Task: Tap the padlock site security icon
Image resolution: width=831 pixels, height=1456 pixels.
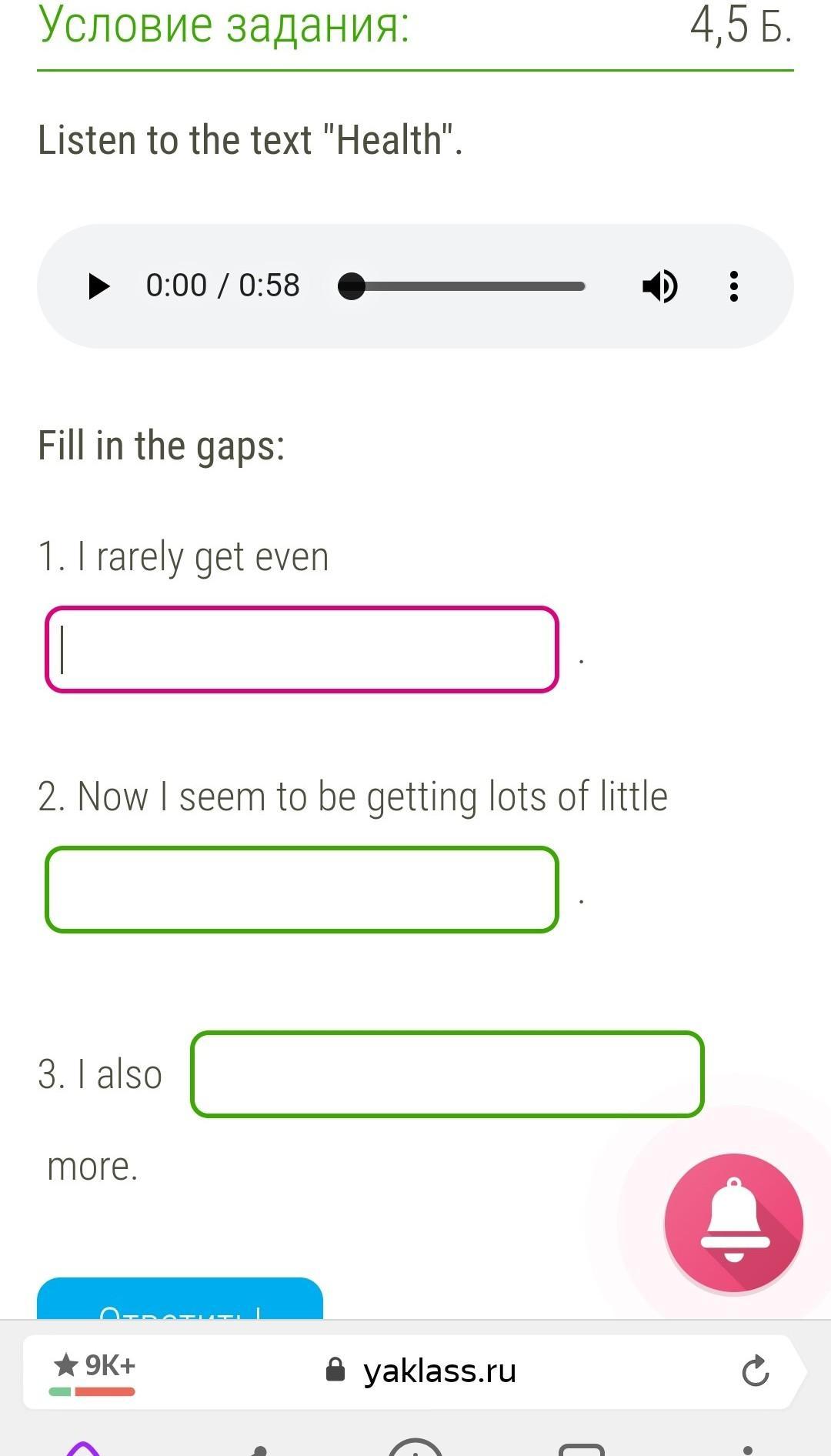Action: tap(335, 1370)
